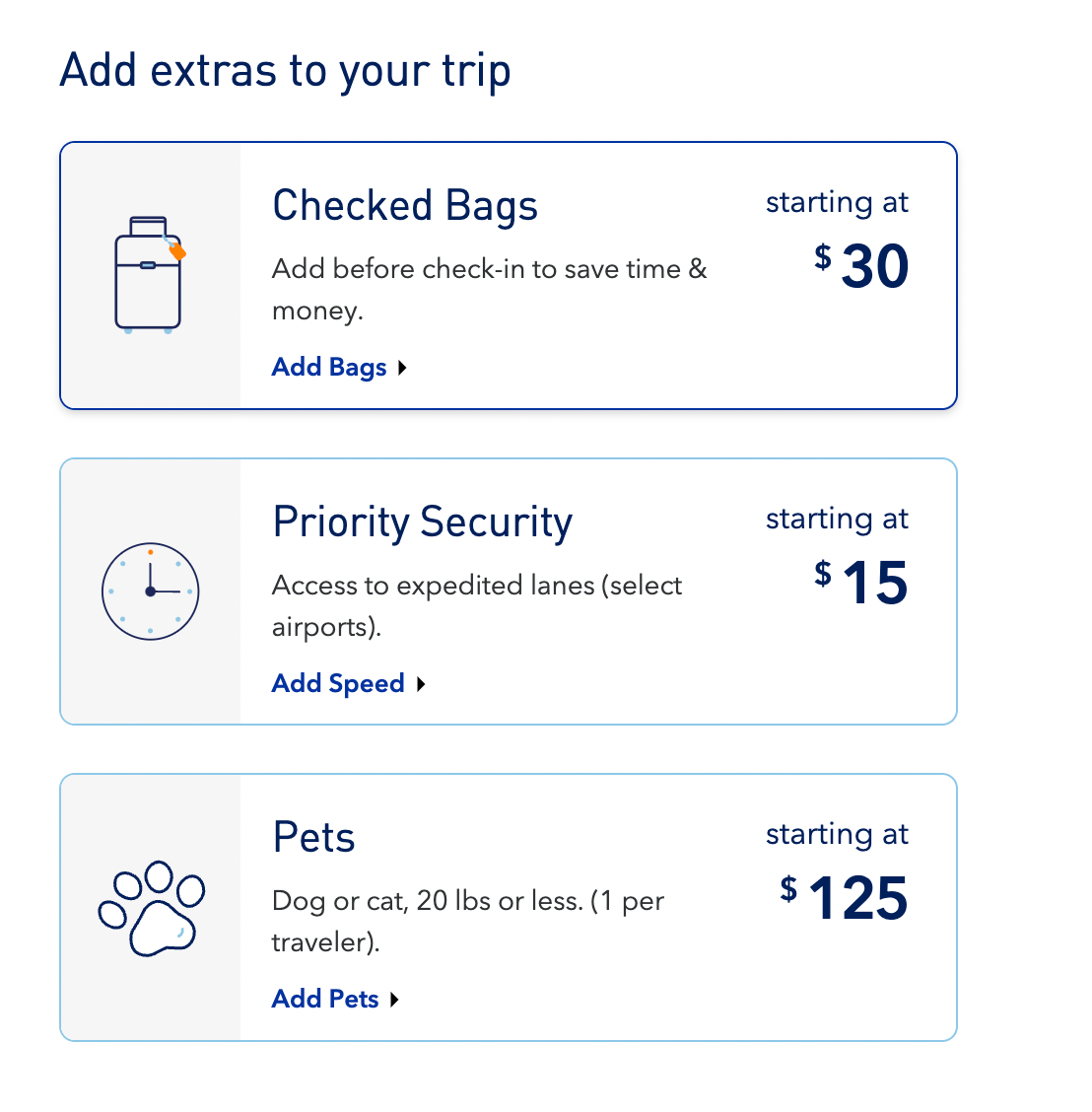Screen dimensions: 1092x1112
Task: Click 'starting at' label in Checked Bags card
Action: pos(837,203)
